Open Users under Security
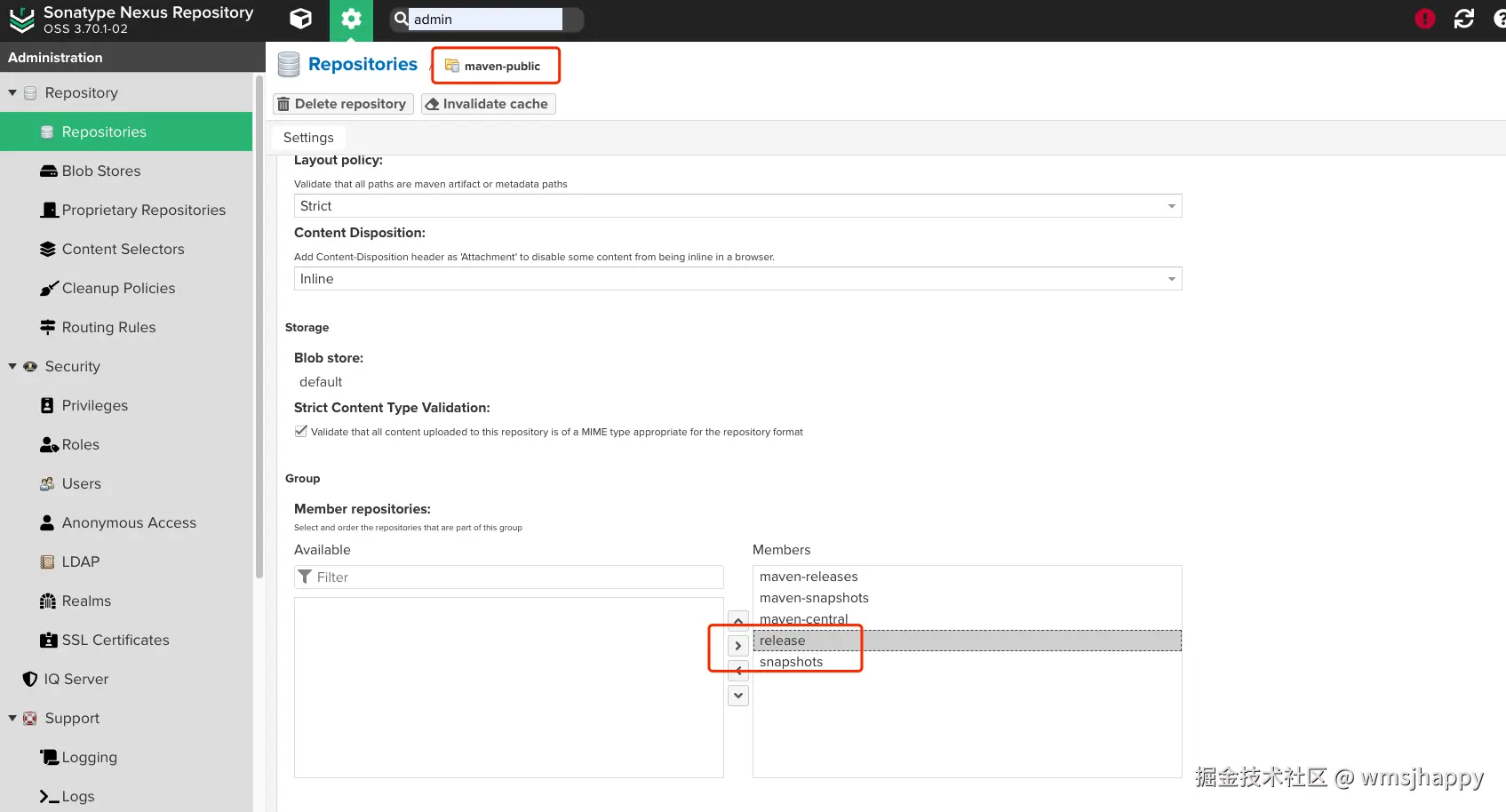 tap(126, 483)
